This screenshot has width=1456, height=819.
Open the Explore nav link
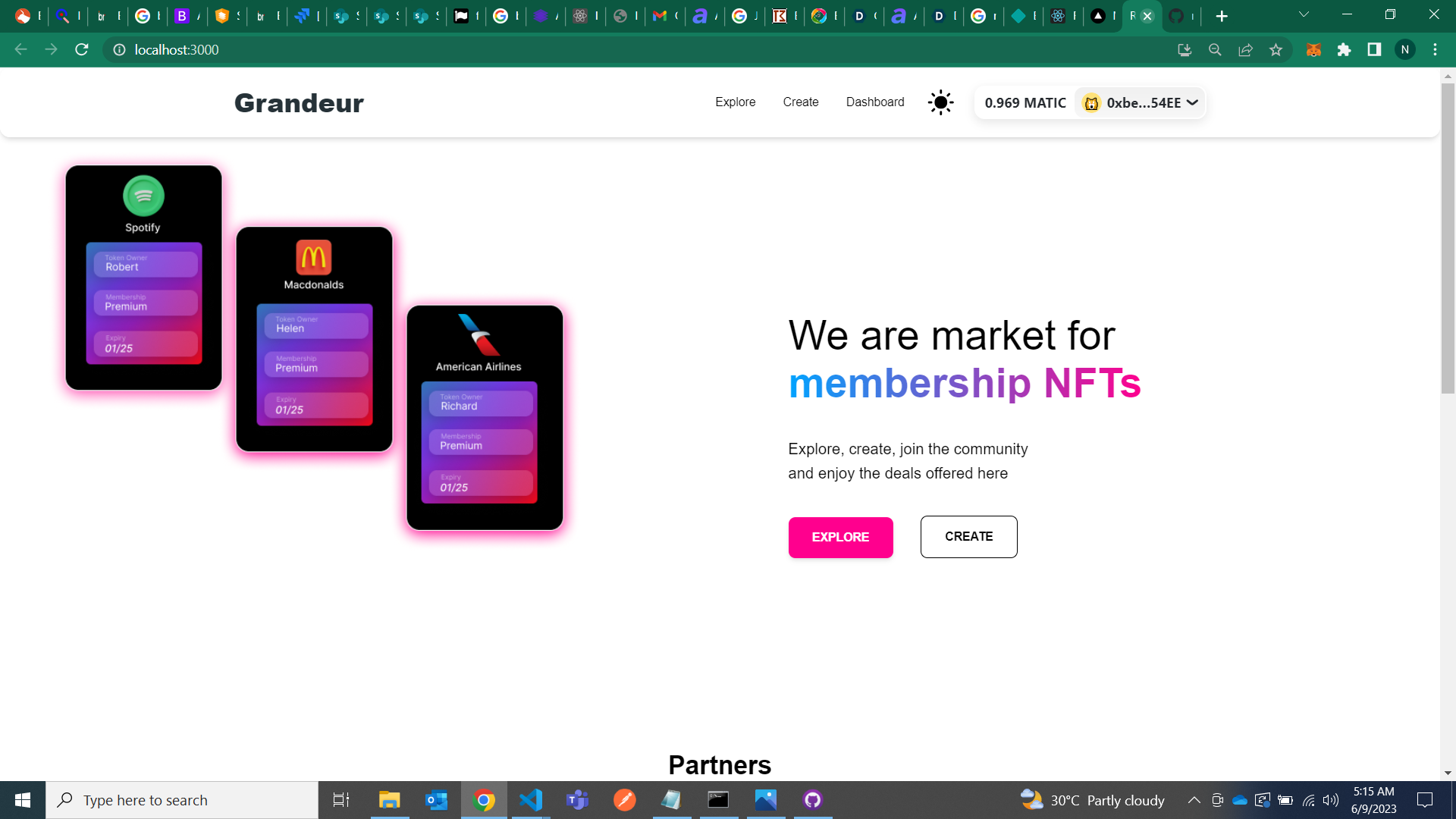735,102
